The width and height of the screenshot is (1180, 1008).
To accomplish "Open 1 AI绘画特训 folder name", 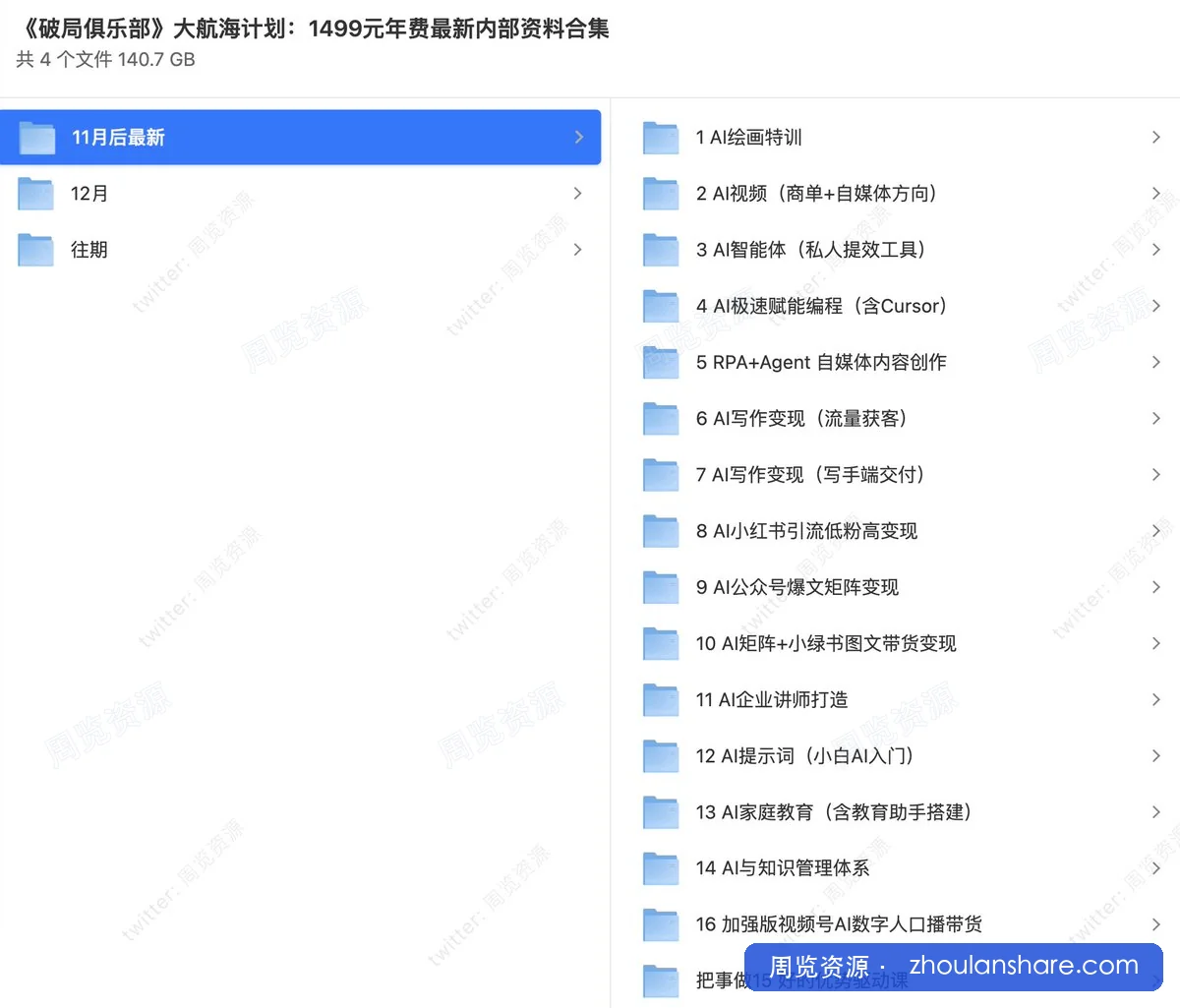I will (x=749, y=138).
